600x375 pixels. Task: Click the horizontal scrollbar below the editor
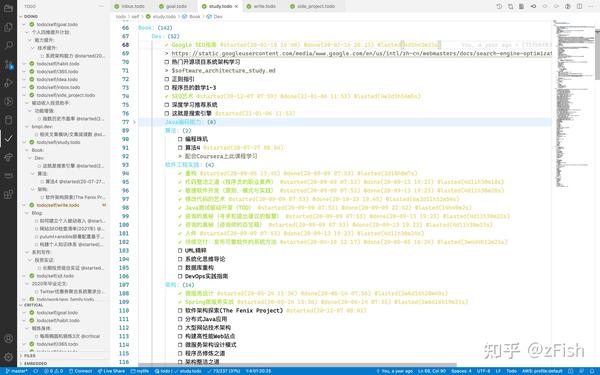[297, 365]
